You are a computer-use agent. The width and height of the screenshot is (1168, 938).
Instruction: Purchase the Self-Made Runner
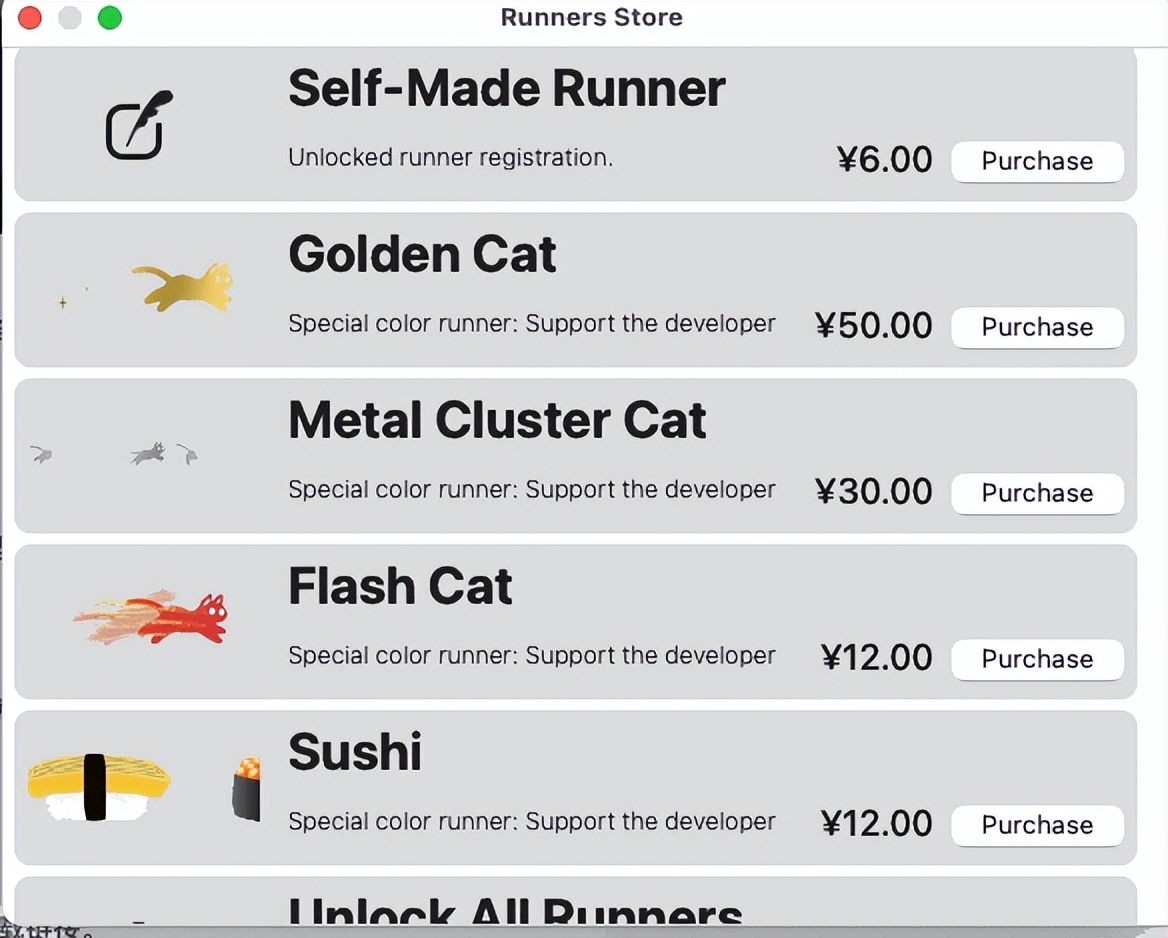click(x=1036, y=162)
